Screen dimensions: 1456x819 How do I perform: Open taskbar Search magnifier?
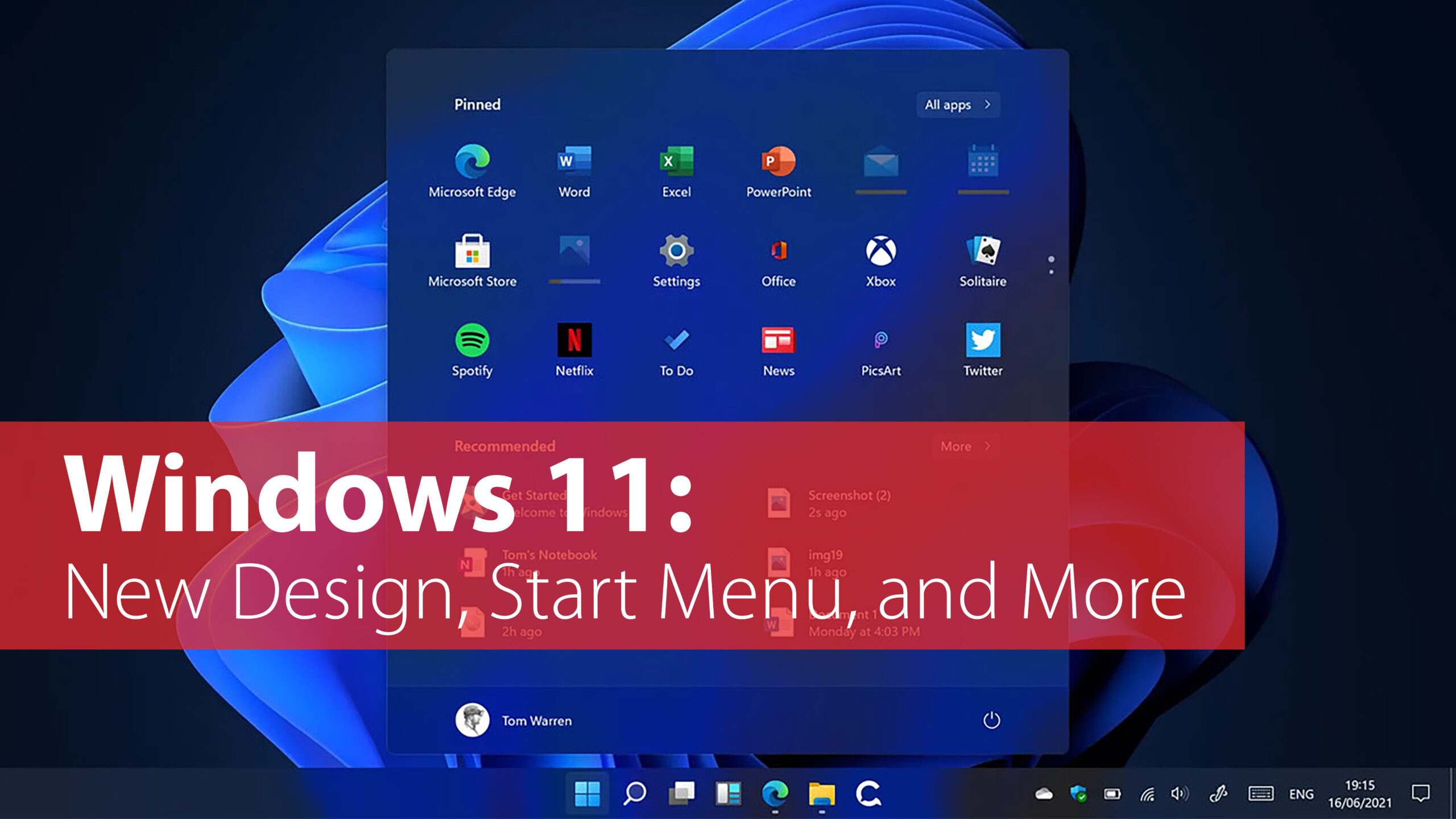point(634,793)
